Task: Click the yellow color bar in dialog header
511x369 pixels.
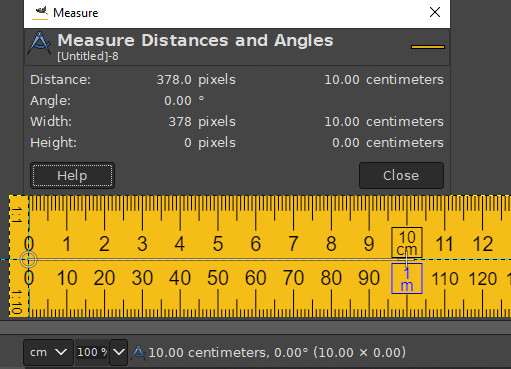Action: point(428,47)
